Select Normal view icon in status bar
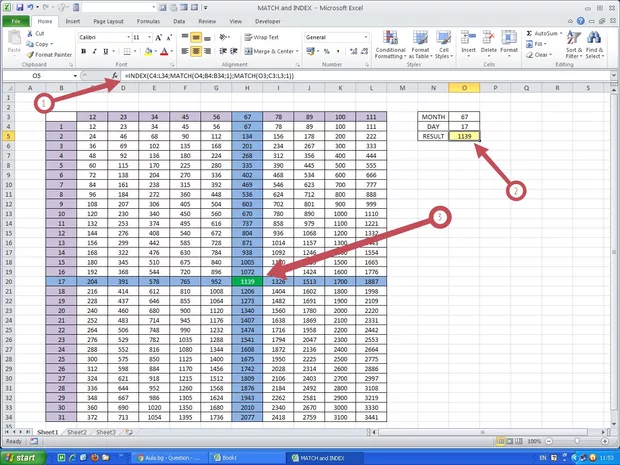Image resolution: width=620 pixels, height=465 pixels. click(501, 441)
